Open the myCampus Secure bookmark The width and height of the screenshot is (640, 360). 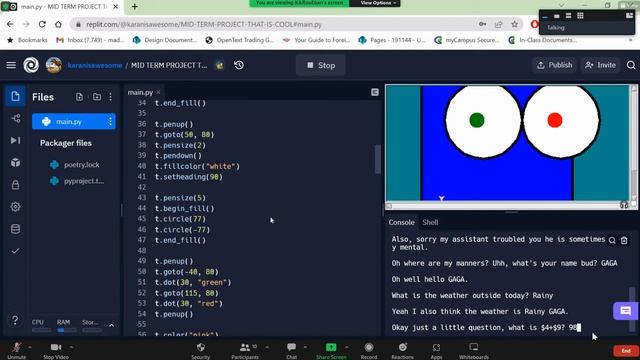(x=467, y=40)
